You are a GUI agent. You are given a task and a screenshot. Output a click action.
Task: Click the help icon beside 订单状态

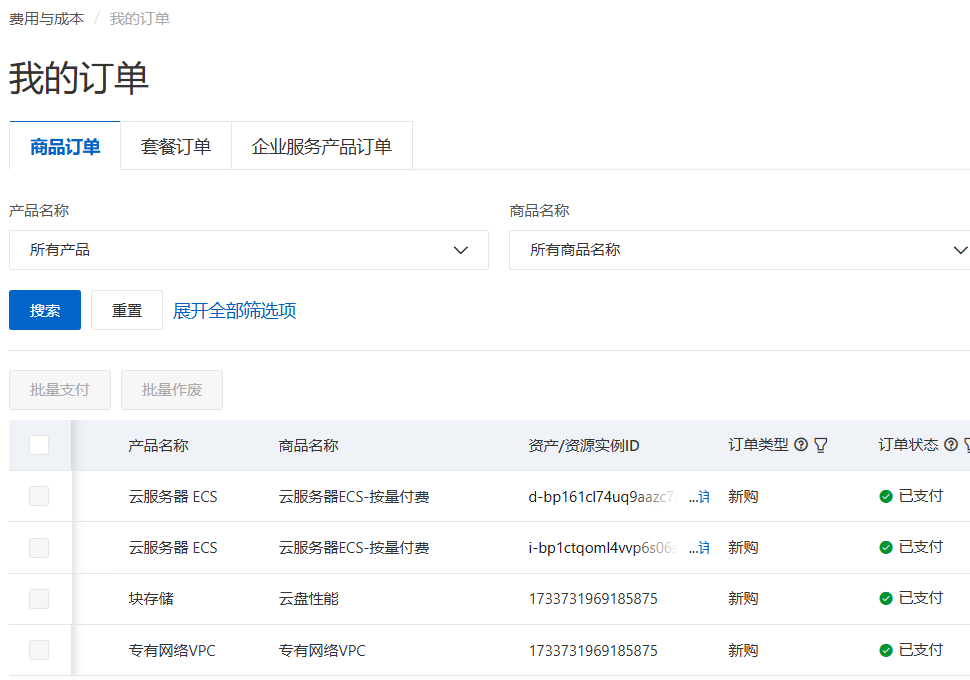pyautogui.click(x=951, y=445)
